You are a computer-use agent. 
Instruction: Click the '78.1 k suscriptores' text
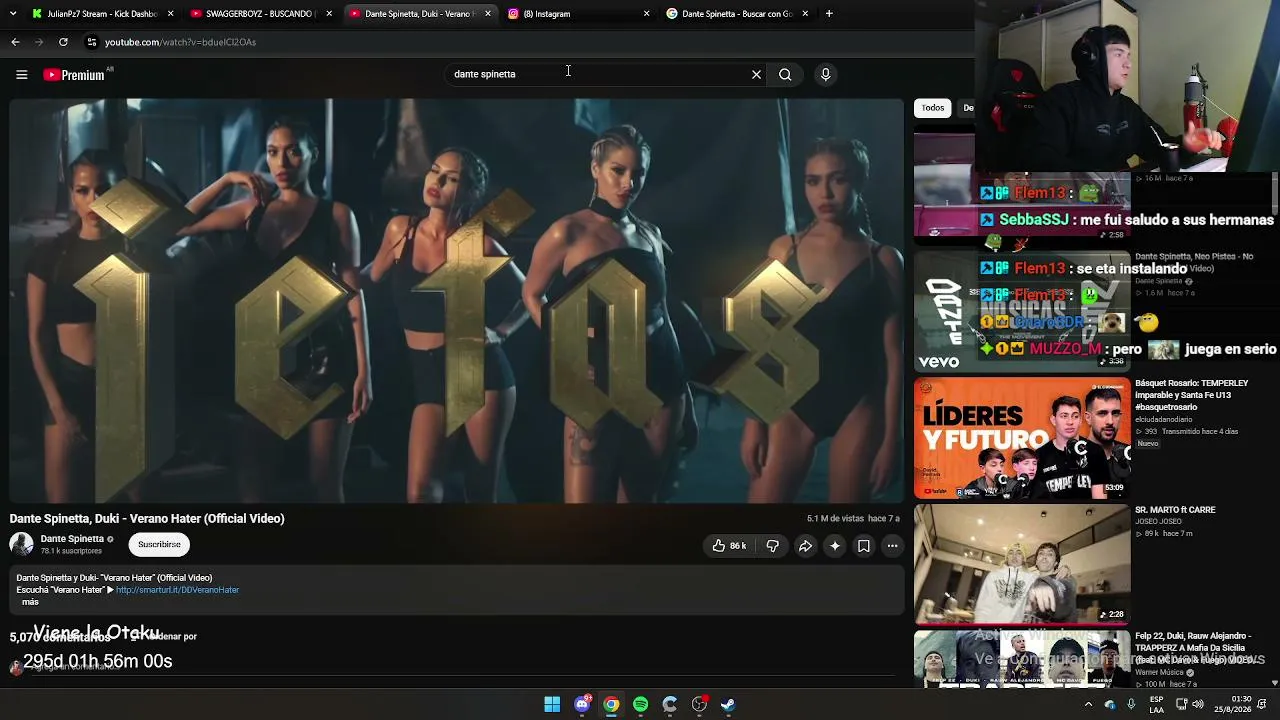71,551
